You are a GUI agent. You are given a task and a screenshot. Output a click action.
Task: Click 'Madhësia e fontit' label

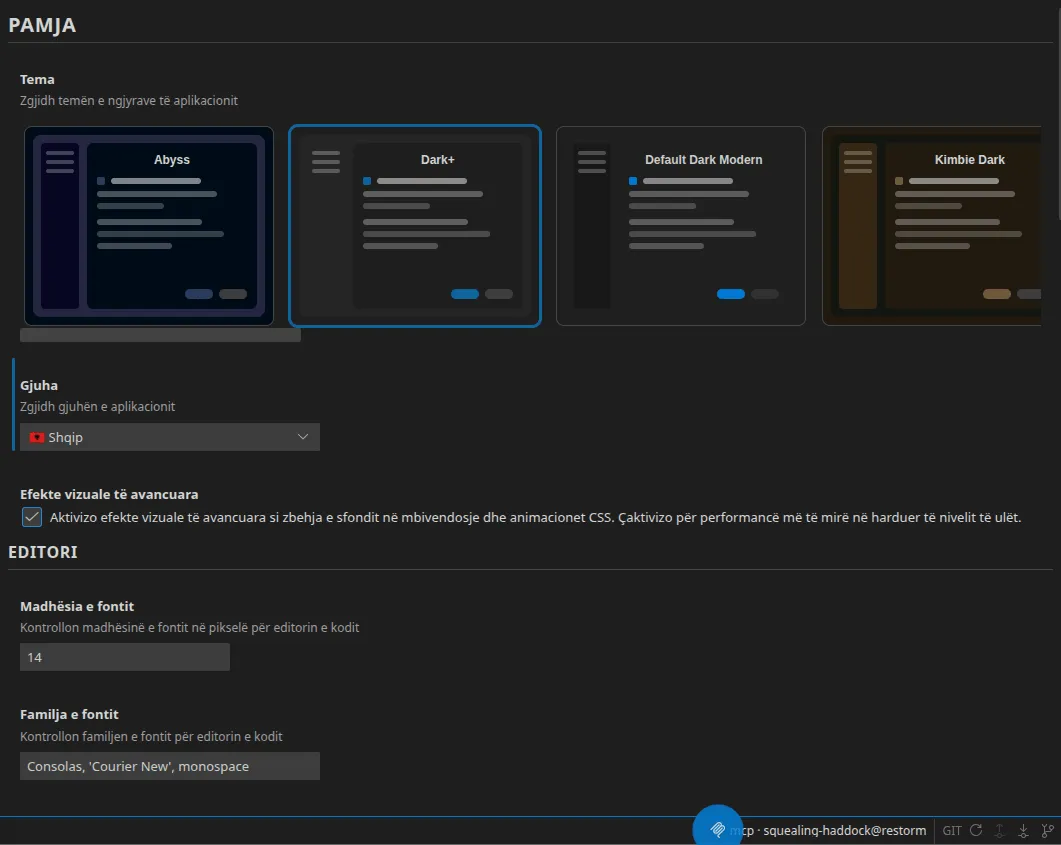(x=77, y=606)
